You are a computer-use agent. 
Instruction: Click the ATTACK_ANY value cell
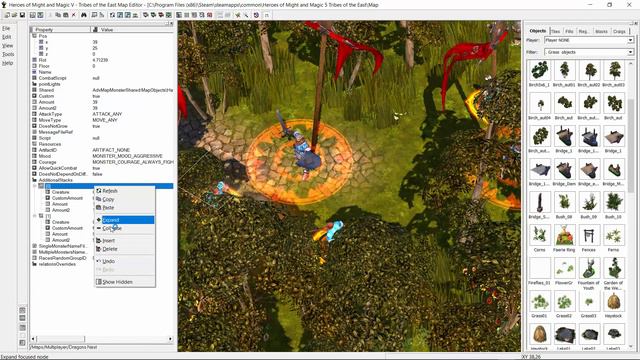[107, 114]
